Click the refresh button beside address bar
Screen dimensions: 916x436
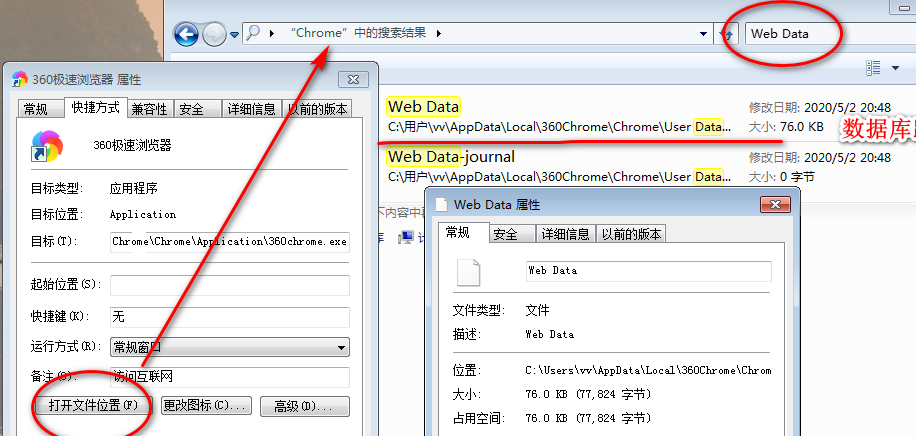pos(729,34)
